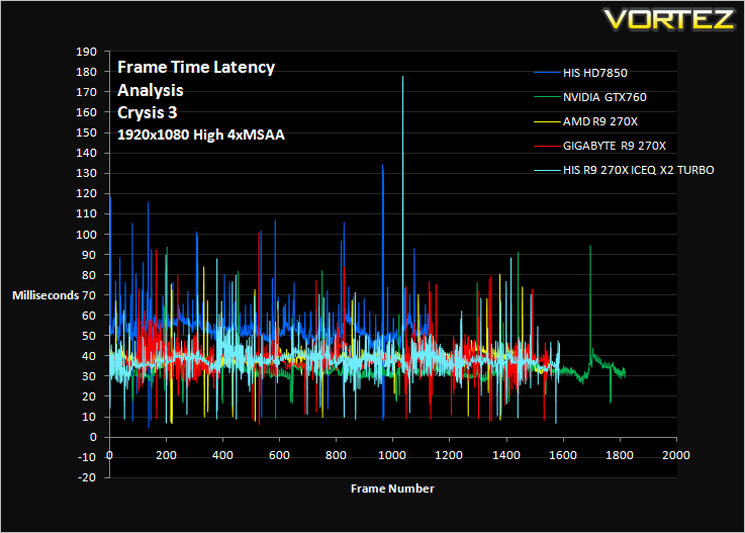This screenshot has width=745, height=533.
Task: Click the VORTEZ logo
Action: (669, 19)
